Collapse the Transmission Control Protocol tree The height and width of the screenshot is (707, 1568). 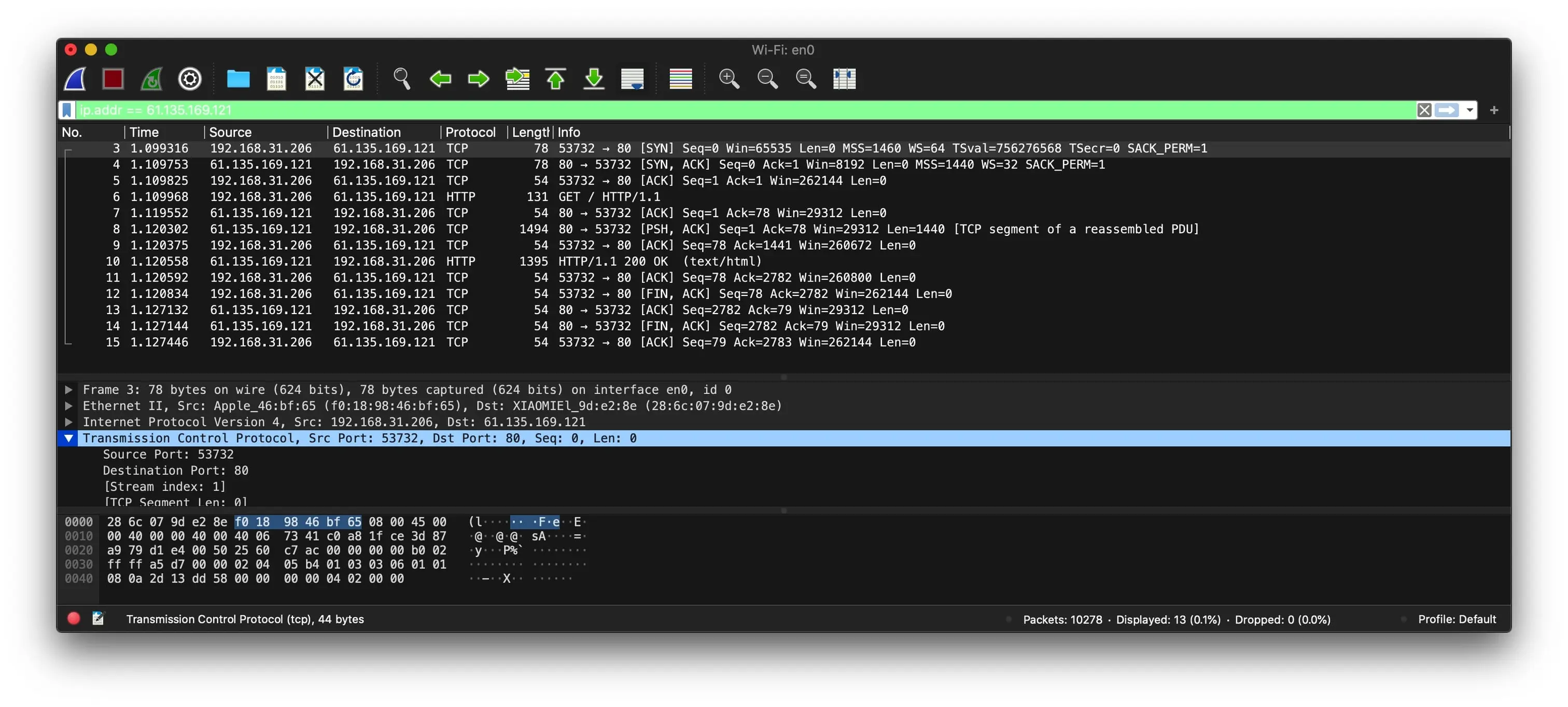click(x=69, y=438)
